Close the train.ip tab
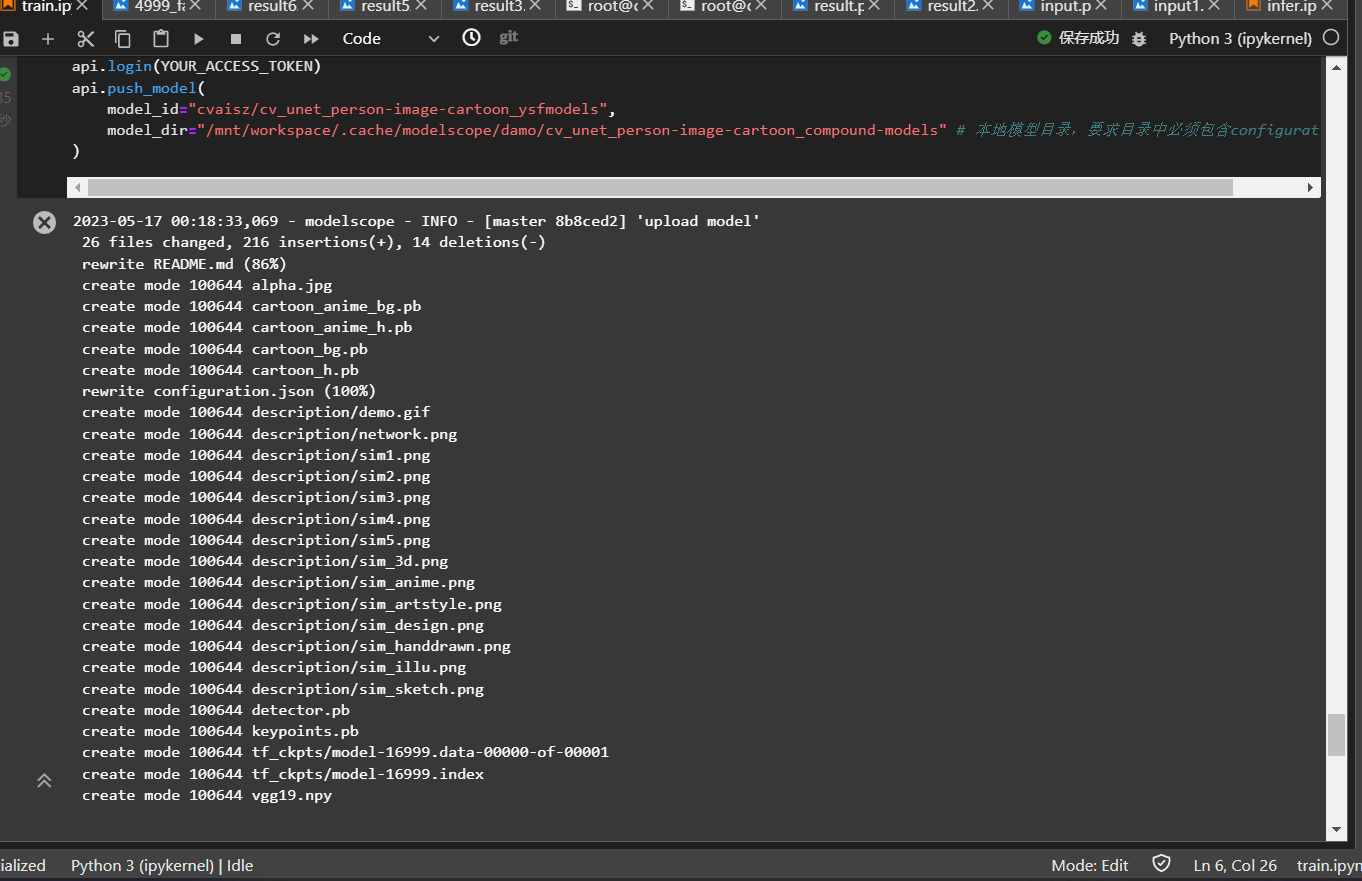Viewport: 1362px width, 881px height. (81, 7)
